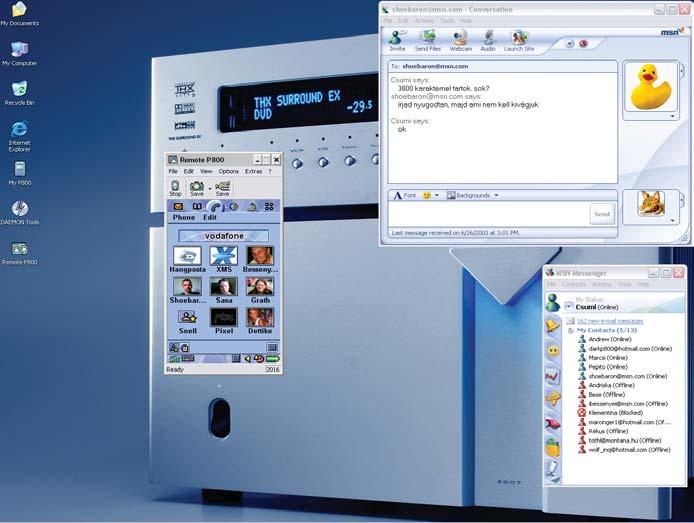The height and width of the screenshot is (523, 694).
Task: Click the rubber duck display picture
Action: 650,87
